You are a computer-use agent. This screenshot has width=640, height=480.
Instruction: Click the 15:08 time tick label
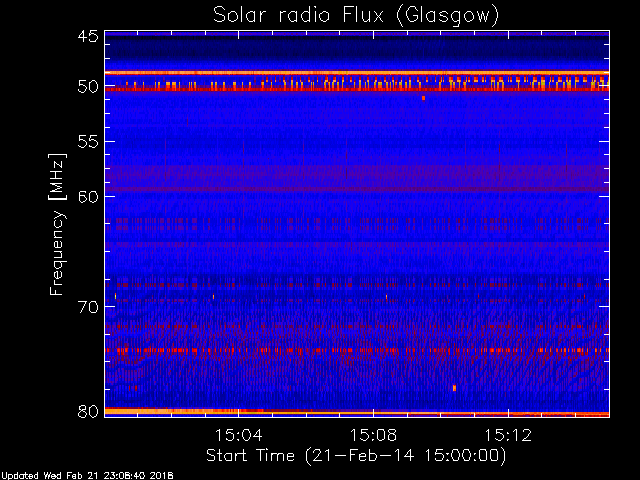373,435
